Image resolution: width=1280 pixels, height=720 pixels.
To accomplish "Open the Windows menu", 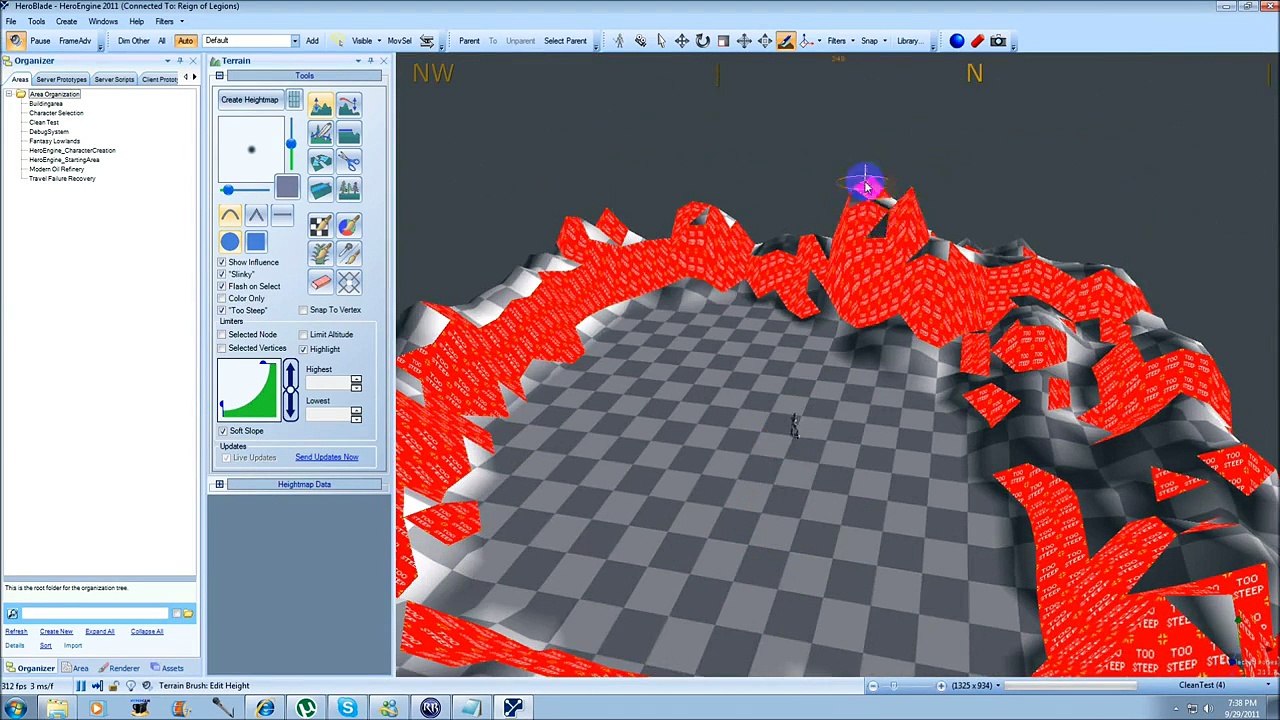I will point(103,21).
